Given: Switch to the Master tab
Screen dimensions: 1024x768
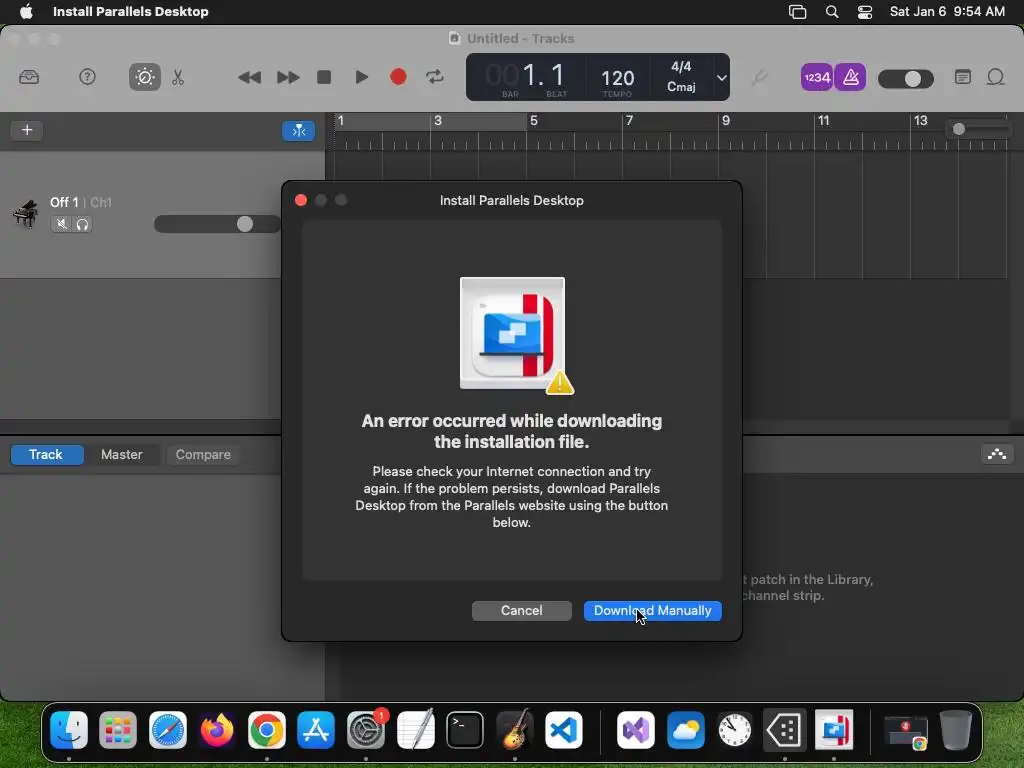Looking at the screenshot, I should tap(121, 455).
